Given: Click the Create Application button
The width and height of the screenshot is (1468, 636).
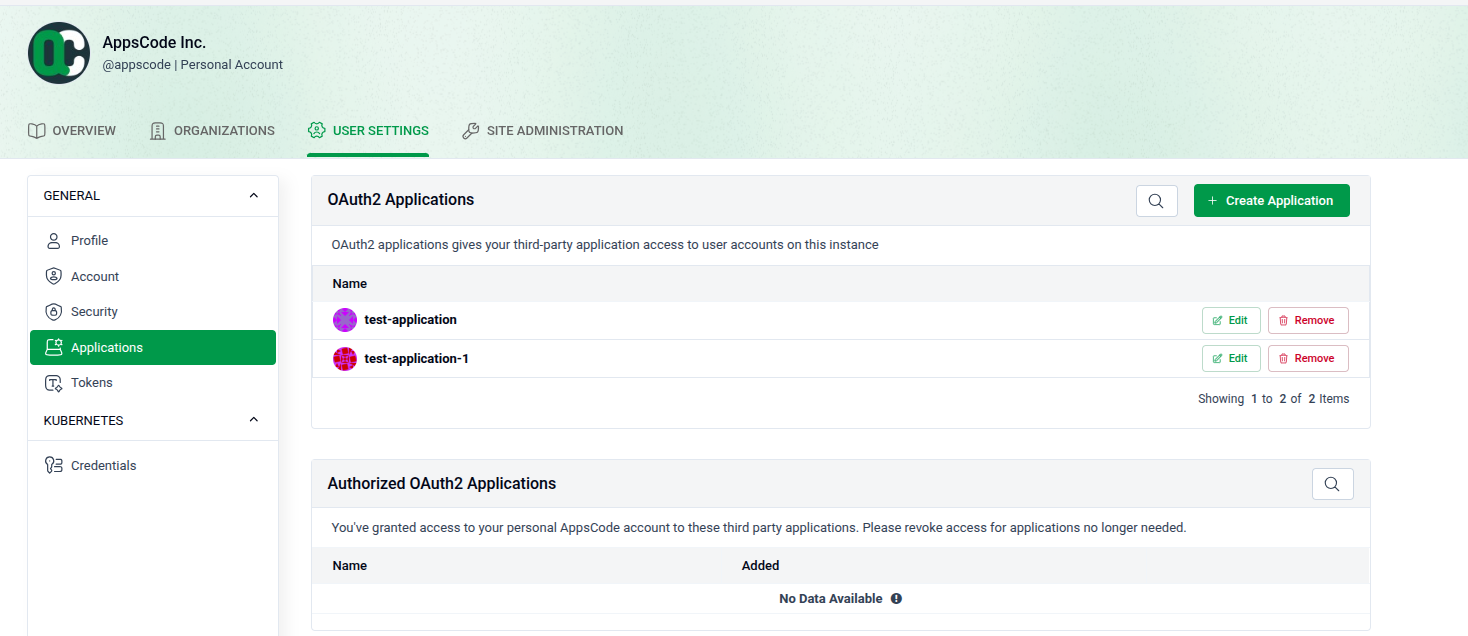Looking at the screenshot, I should coord(1271,200).
